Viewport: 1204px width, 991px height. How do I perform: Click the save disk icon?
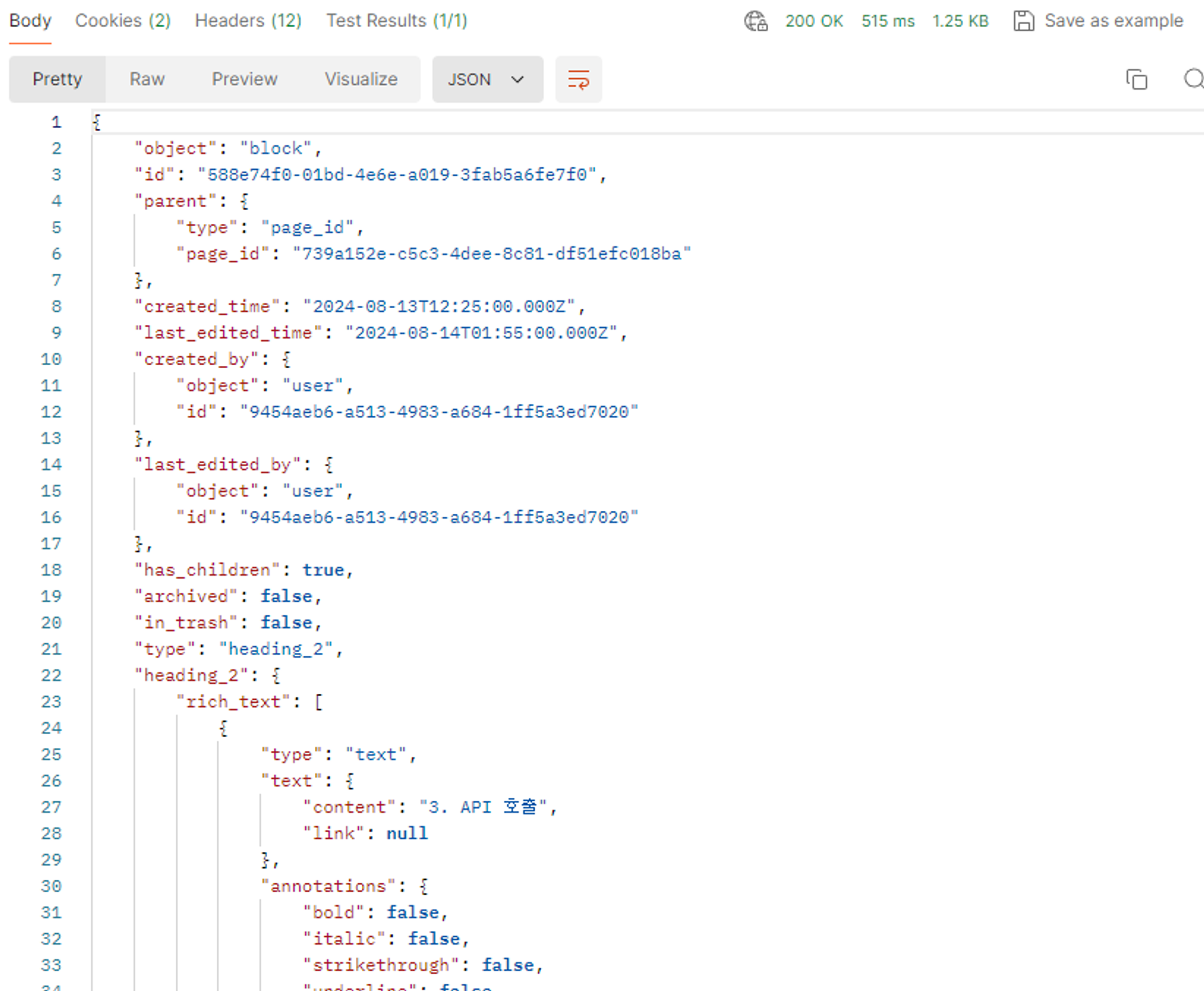(x=1023, y=21)
